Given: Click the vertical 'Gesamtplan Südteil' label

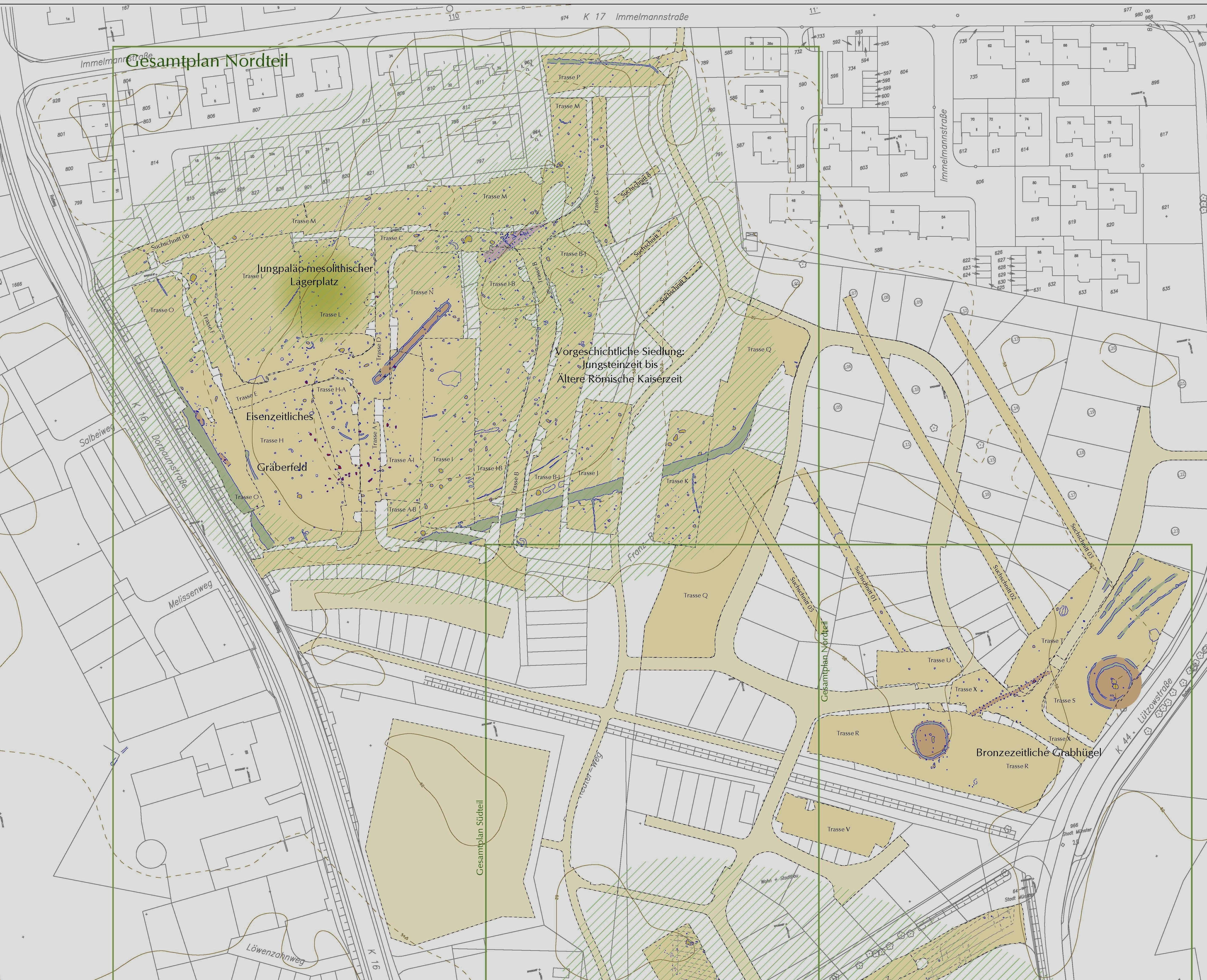Looking at the screenshot, I should [x=480, y=837].
